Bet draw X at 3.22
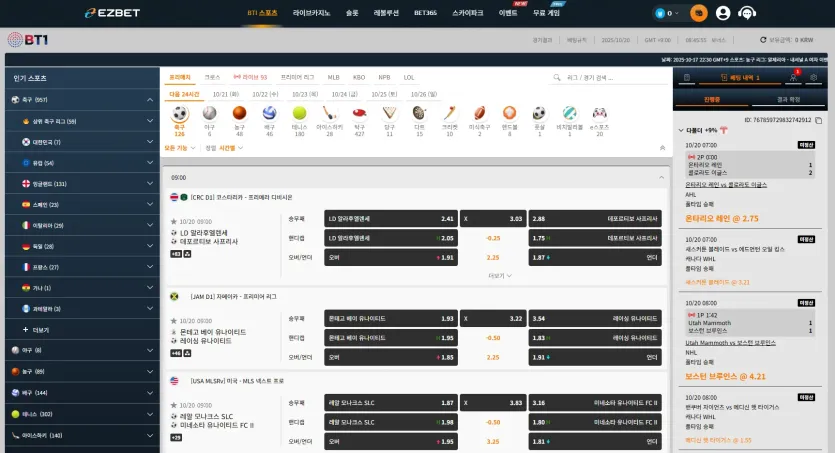The width and height of the screenshot is (835, 453). (x=493, y=318)
